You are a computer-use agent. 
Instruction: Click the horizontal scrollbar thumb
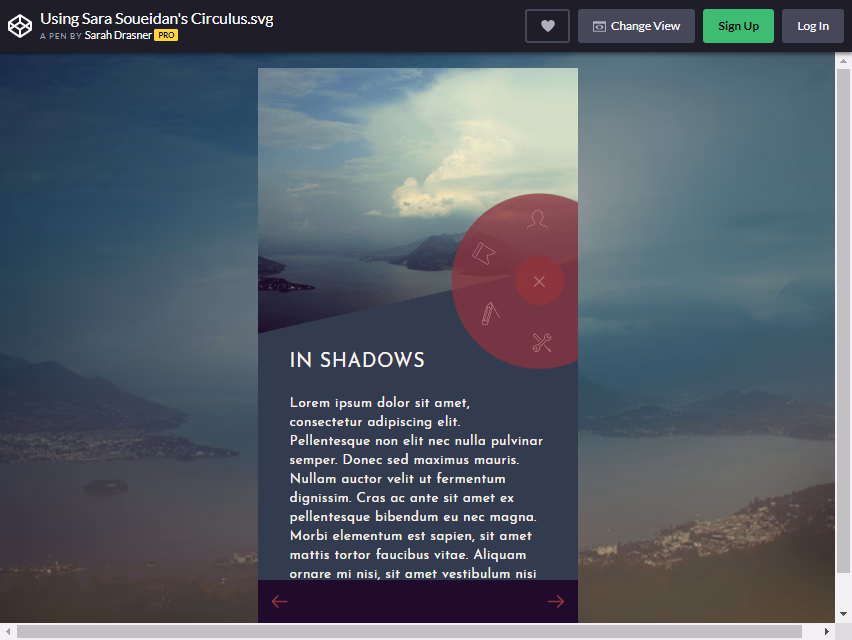coord(409,631)
